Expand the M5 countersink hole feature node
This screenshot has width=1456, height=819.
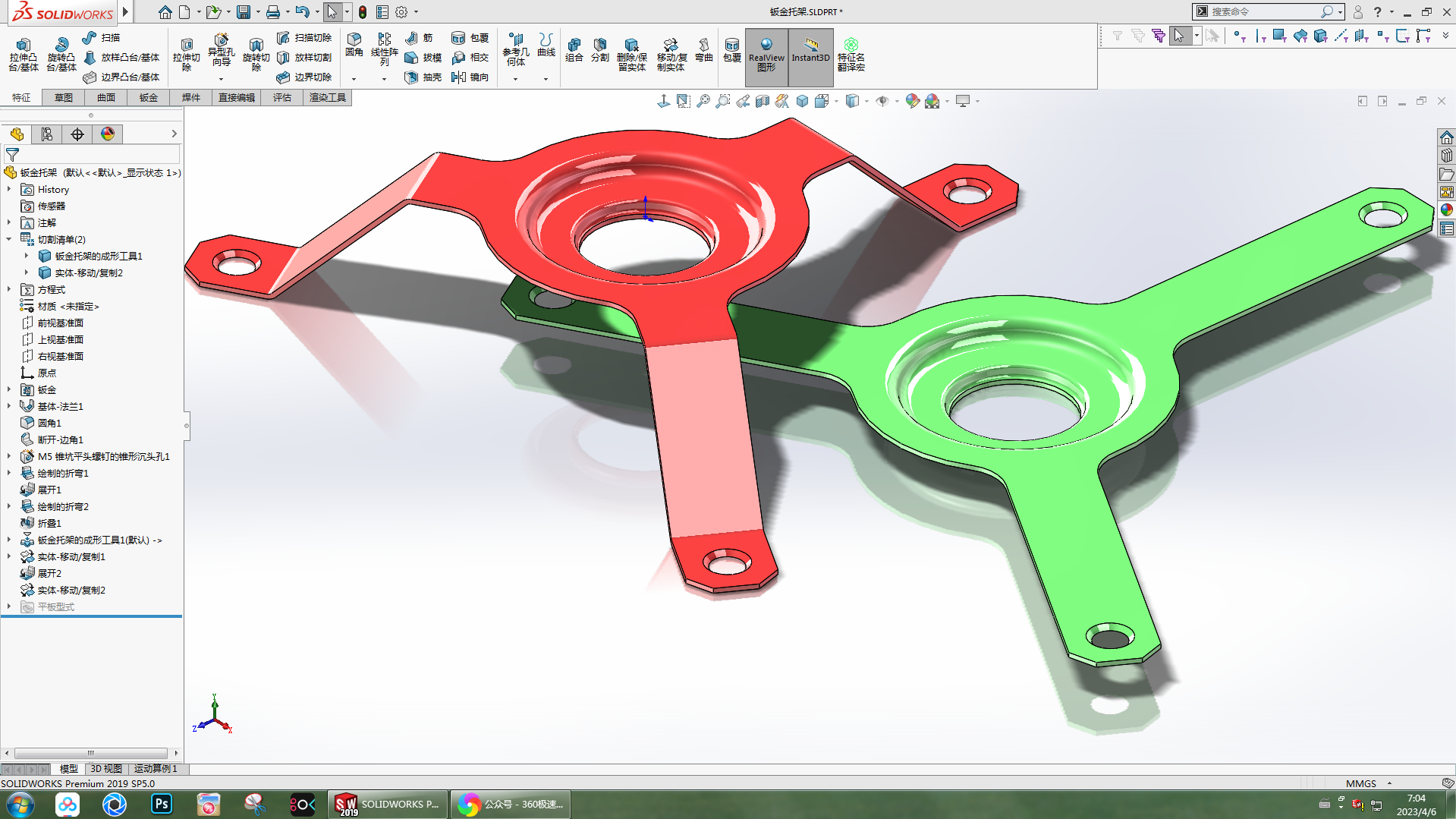(x=9, y=456)
